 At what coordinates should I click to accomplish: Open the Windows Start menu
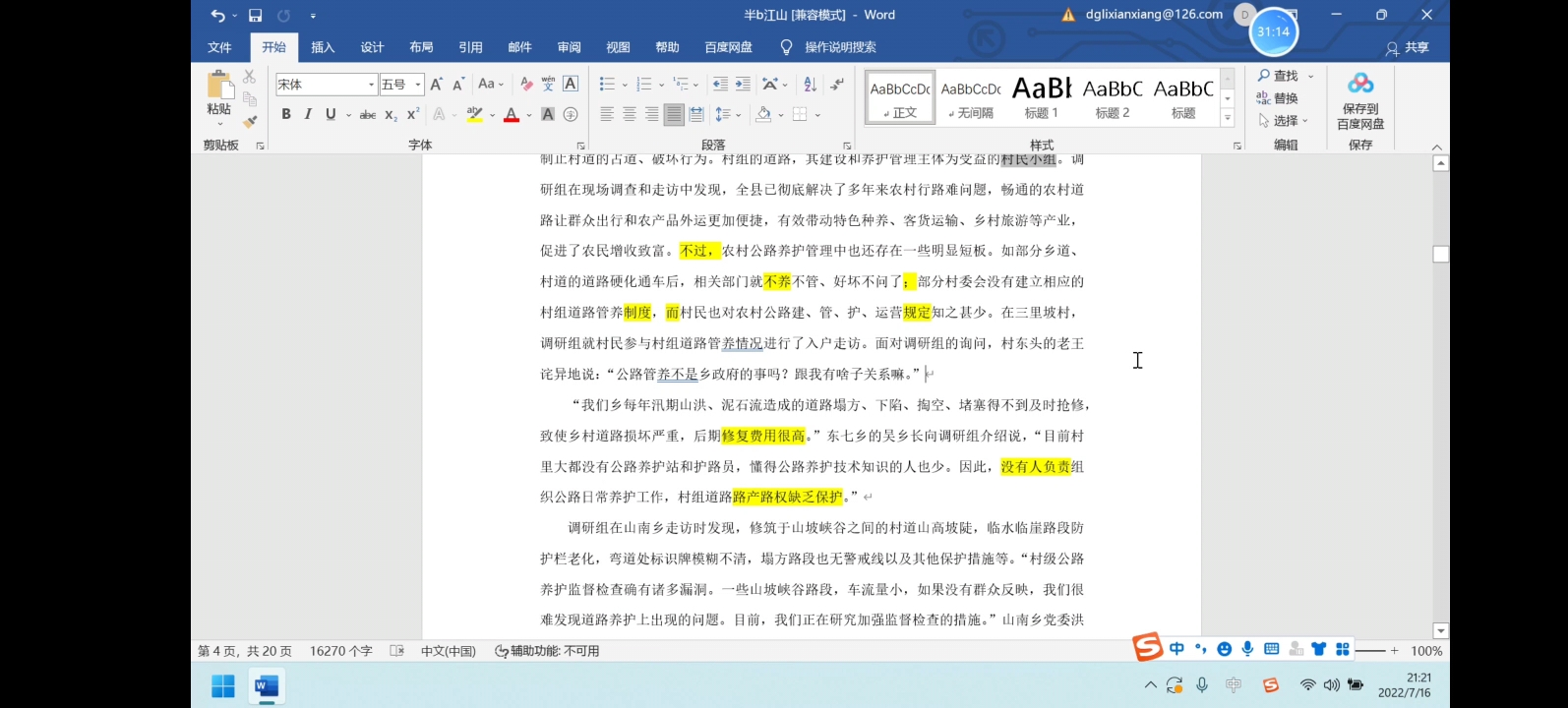pos(223,685)
